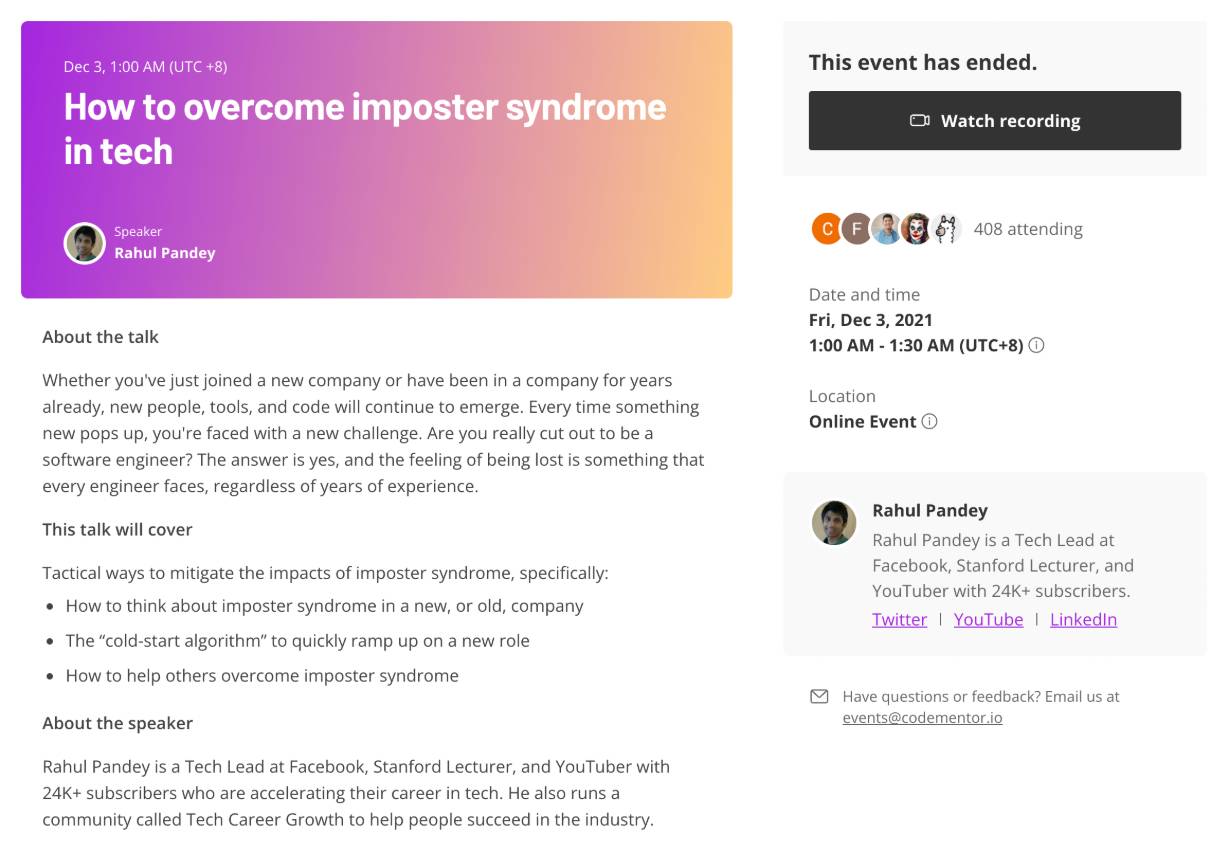Click the info icon beside Online Event
This screenshot has width=1229, height=852.
929,422
